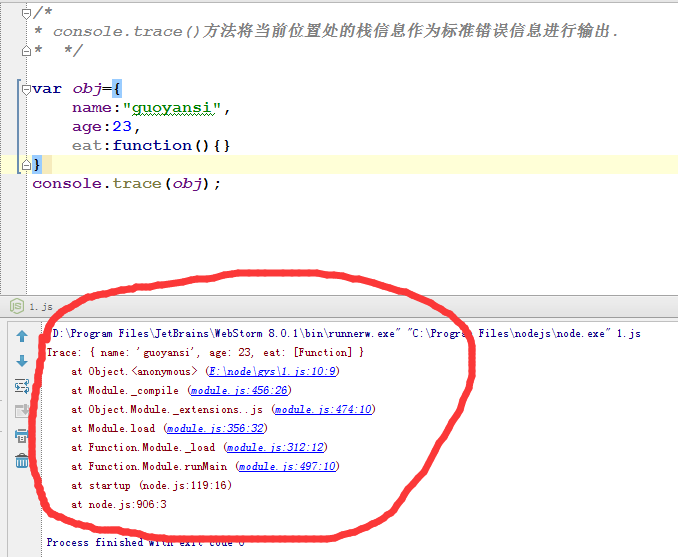Image resolution: width=678 pixels, height=557 pixels.
Task: Select the 1.js run tab
Action: [40, 307]
